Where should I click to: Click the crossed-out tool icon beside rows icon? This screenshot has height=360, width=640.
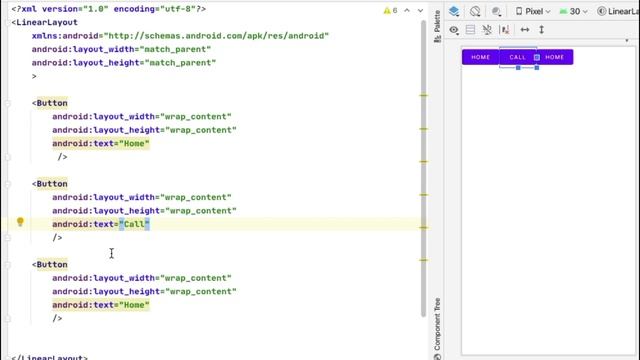coord(487,30)
